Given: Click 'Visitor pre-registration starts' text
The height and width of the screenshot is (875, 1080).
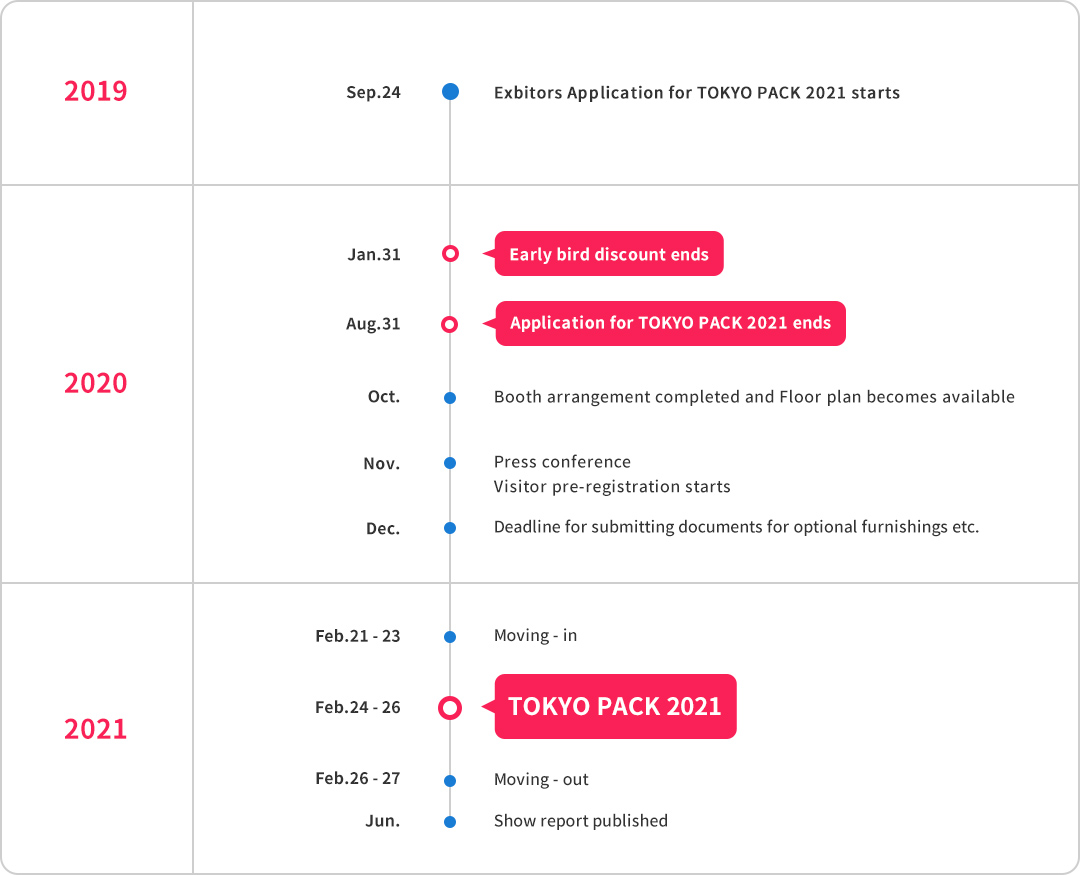Looking at the screenshot, I should [x=612, y=487].
